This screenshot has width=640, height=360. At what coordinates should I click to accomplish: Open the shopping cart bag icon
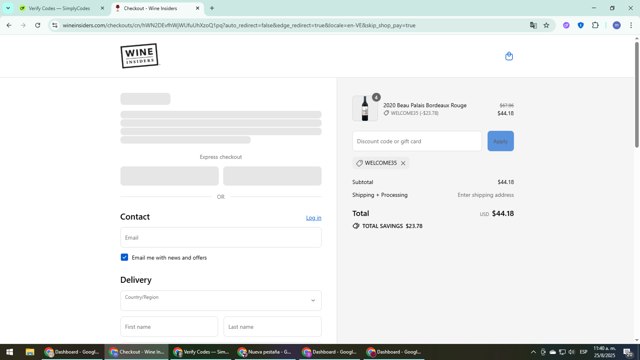pyautogui.click(x=509, y=56)
